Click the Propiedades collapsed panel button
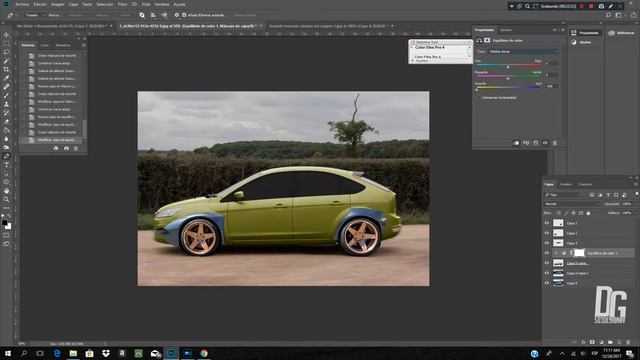 (x=585, y=33)
